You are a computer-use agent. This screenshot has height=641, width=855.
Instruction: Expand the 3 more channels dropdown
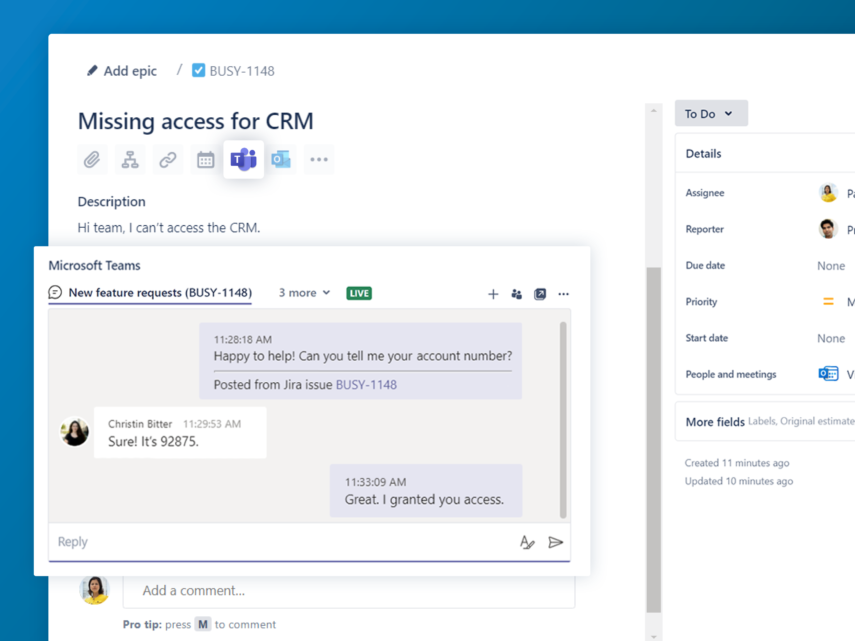coord(304,293)
